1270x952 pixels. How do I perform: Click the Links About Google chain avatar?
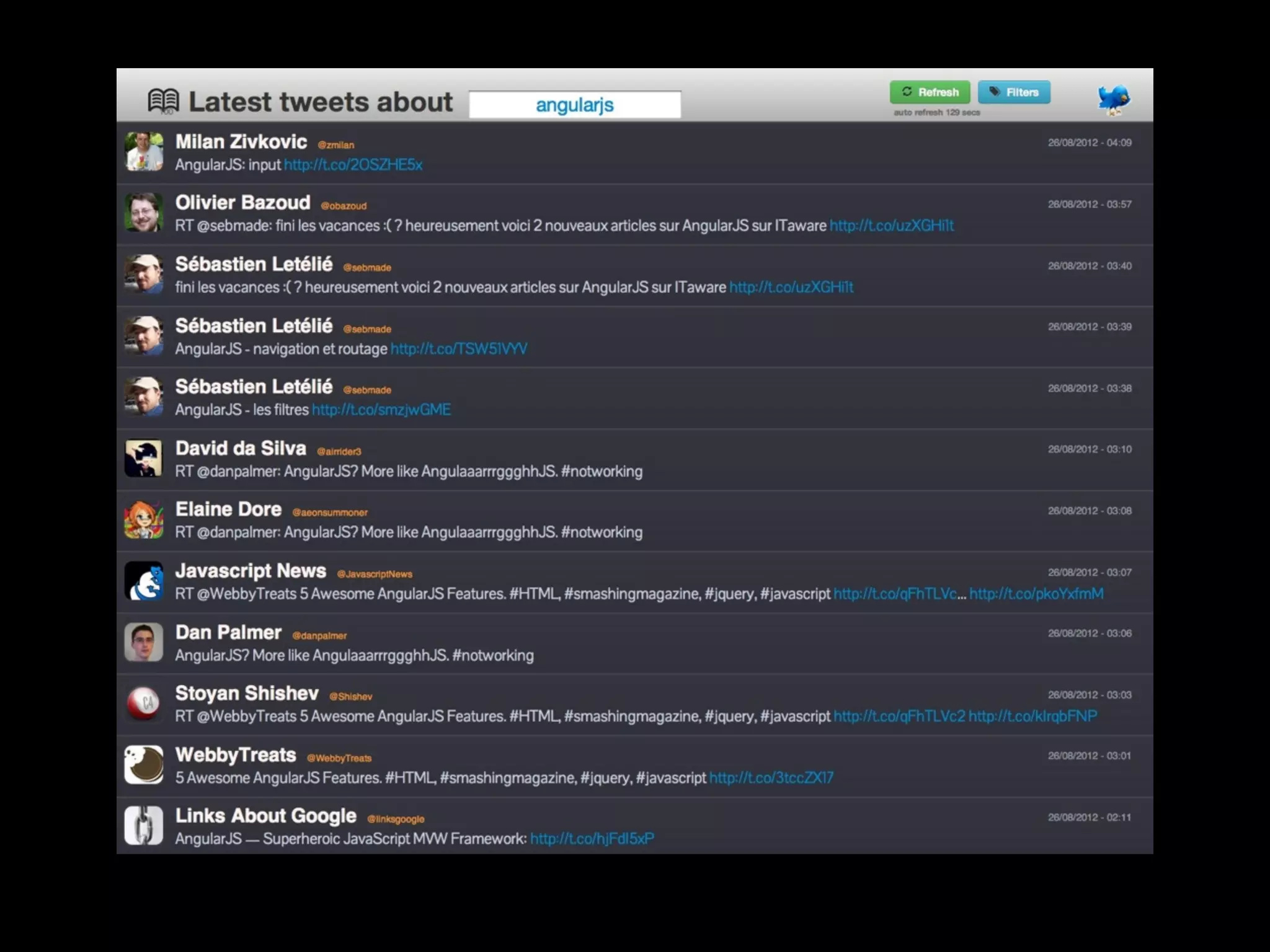(x=144, y=826)
